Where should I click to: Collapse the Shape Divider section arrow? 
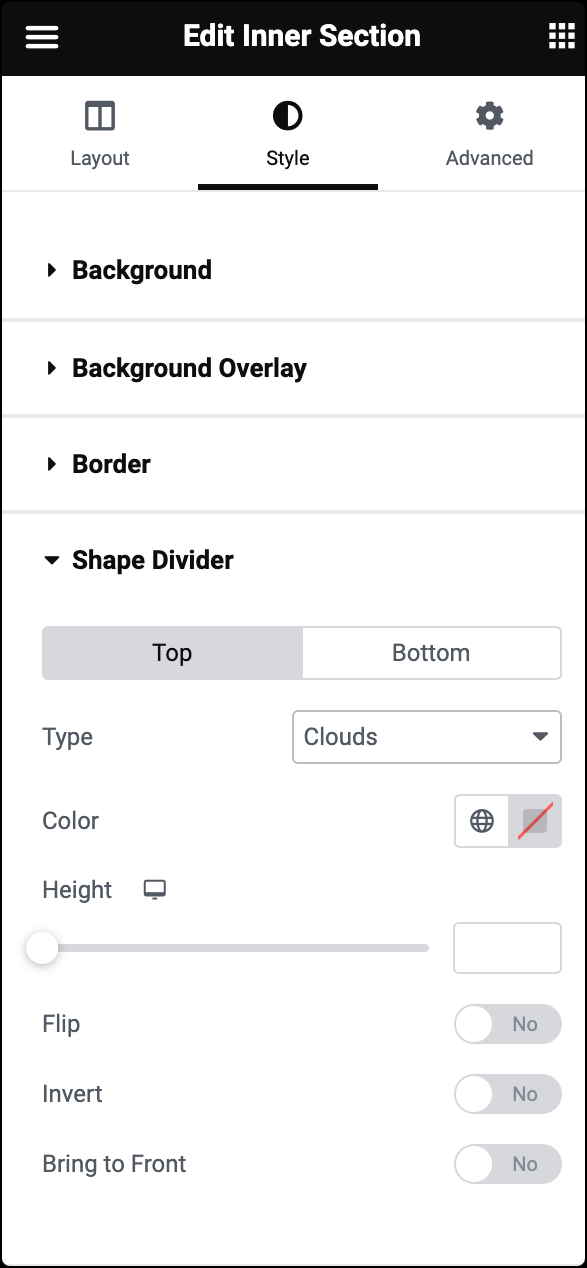52,561
